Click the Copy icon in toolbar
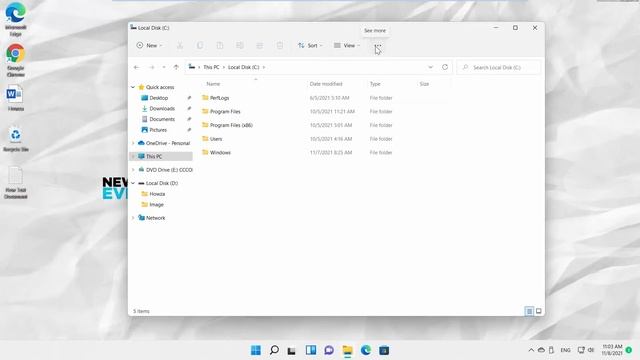The image size is (640, 360). click(x=200, y=45)
